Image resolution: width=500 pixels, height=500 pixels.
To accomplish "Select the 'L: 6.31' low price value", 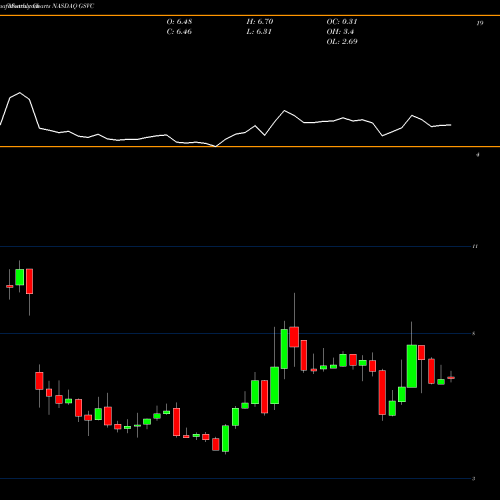I will tap(259, 32).
